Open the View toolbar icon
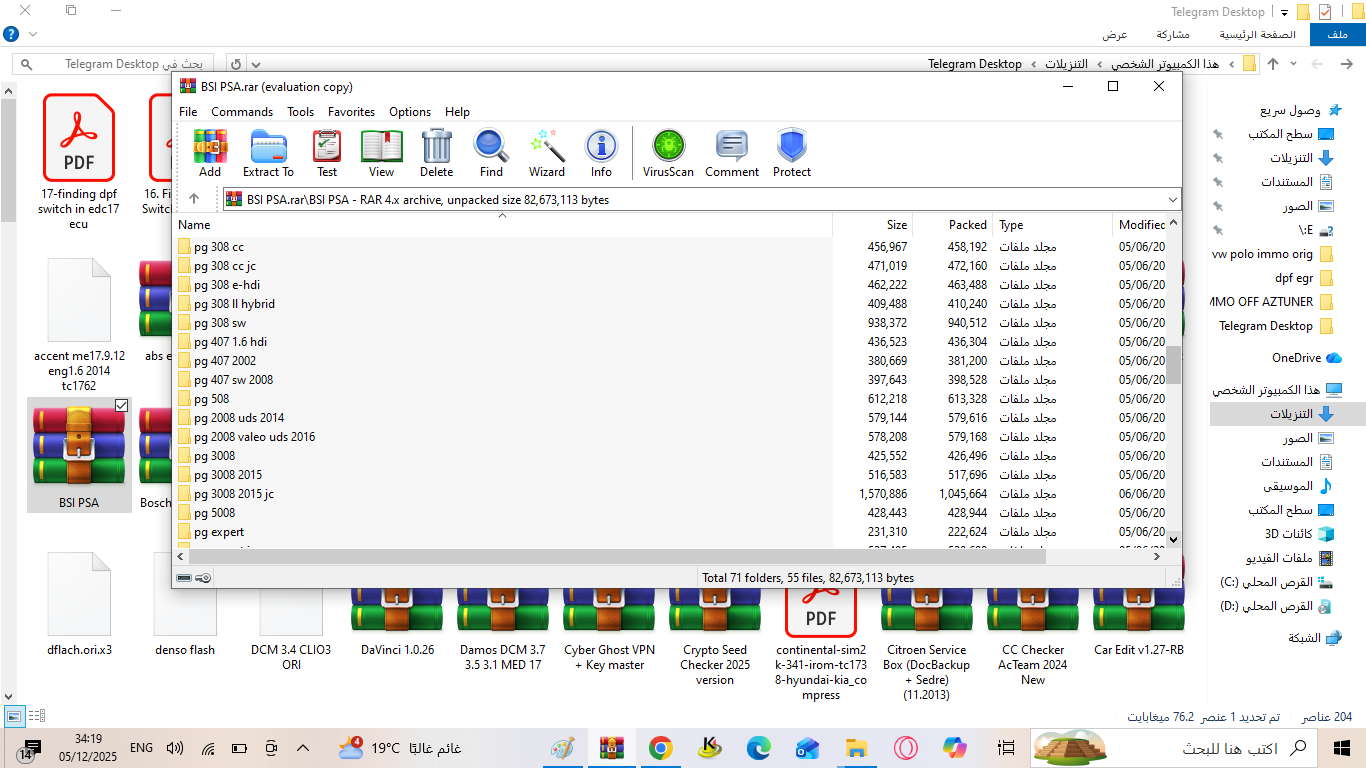The width and height of the screenshot is (1366, 768). [x=381, y=153]
